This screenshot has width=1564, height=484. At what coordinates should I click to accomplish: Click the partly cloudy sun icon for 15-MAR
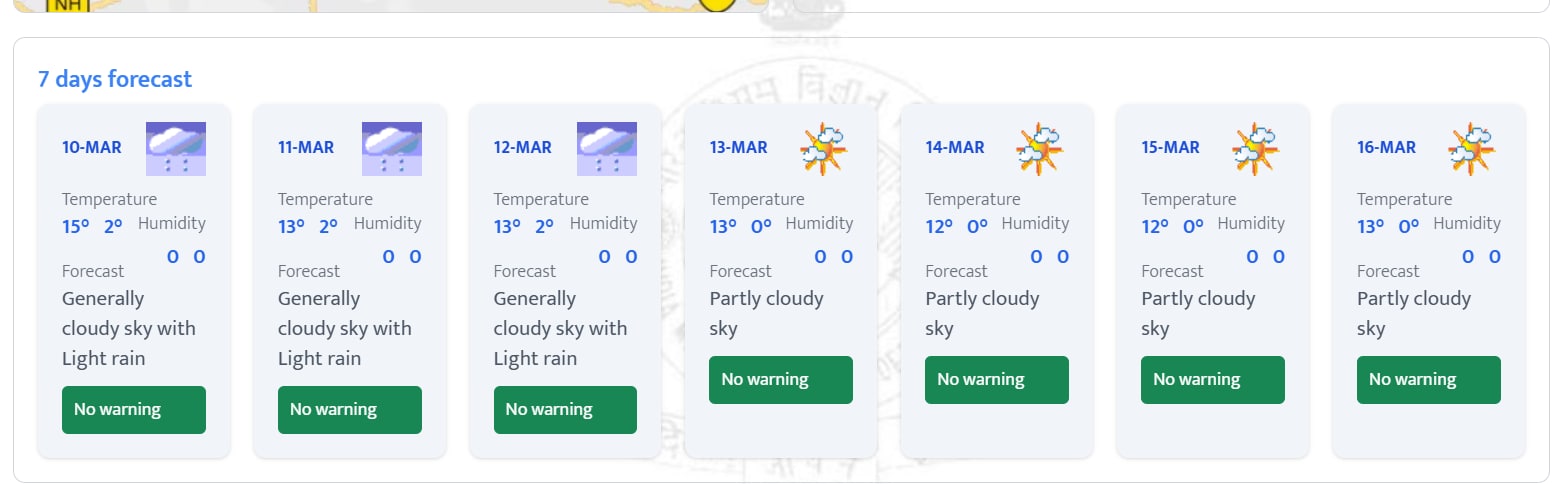pos(1255,149)
